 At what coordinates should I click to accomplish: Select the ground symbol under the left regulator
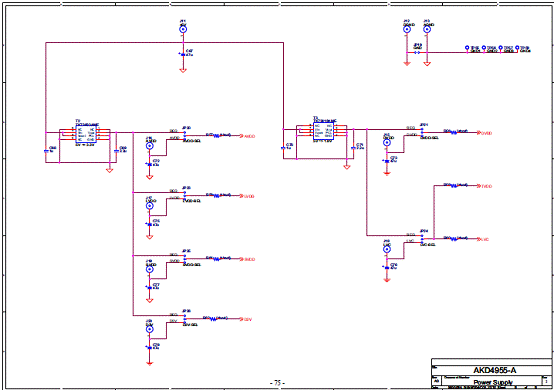coord(110,170)
